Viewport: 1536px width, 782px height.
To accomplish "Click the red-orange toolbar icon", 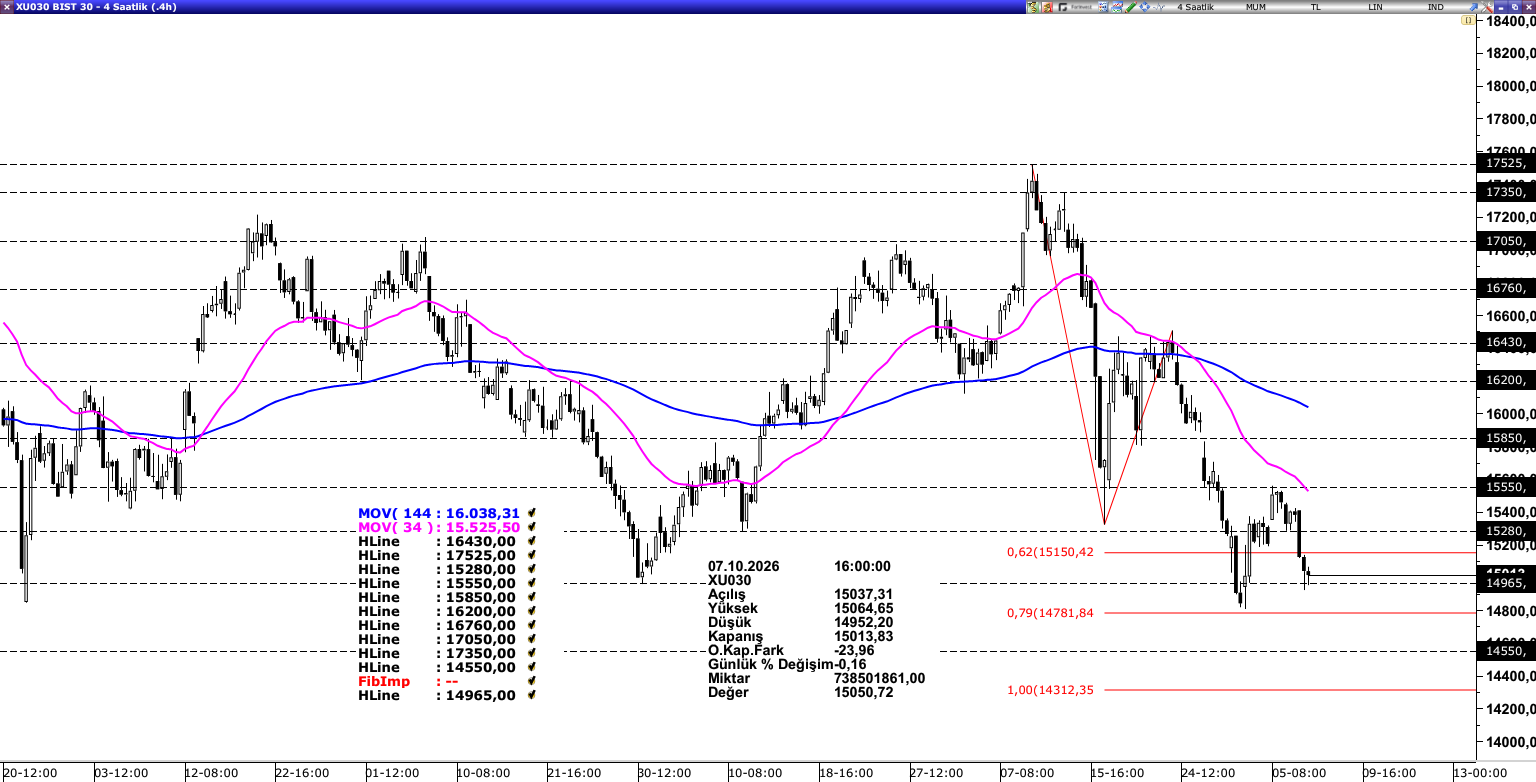I will 1049,7.
